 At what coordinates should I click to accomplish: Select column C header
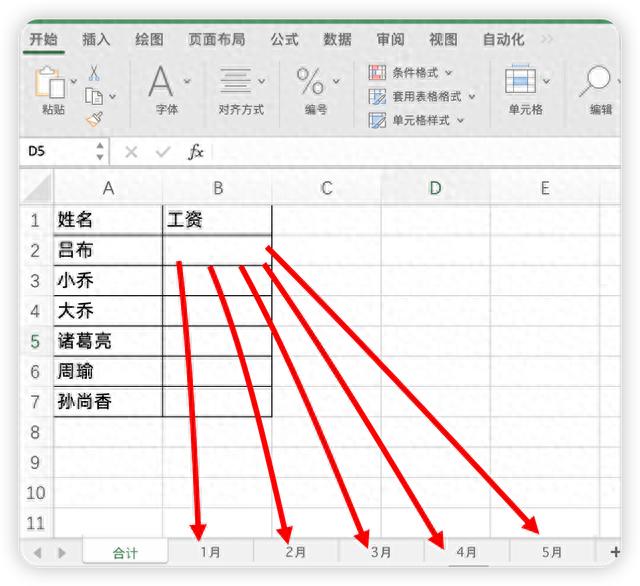[x=327, y=188]
